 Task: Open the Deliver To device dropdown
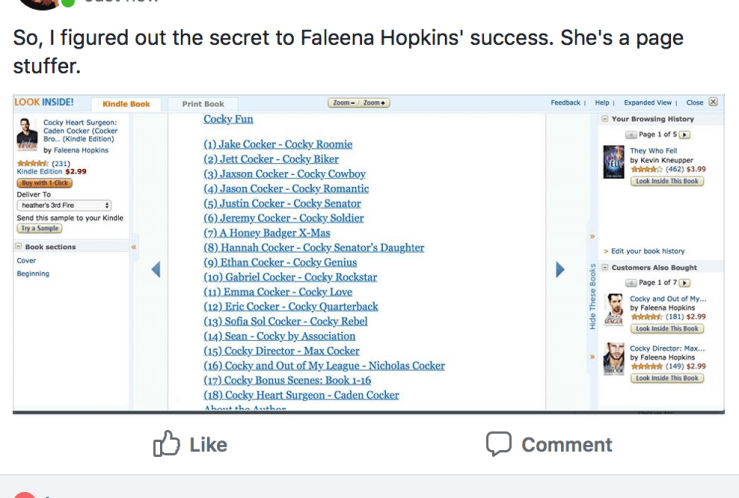tap(65, 205)
